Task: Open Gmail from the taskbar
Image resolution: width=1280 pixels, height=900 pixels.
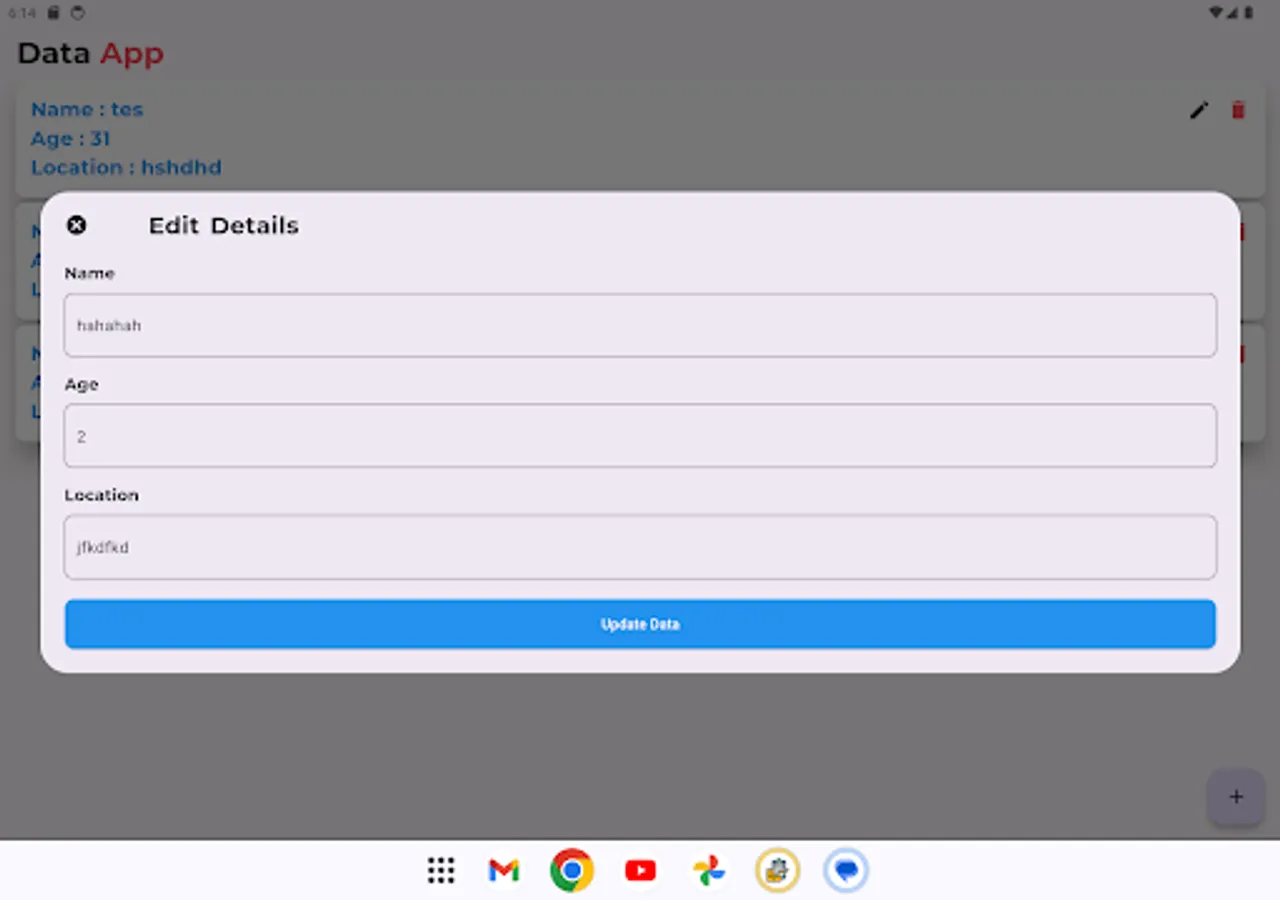Action: click(502, 870)
